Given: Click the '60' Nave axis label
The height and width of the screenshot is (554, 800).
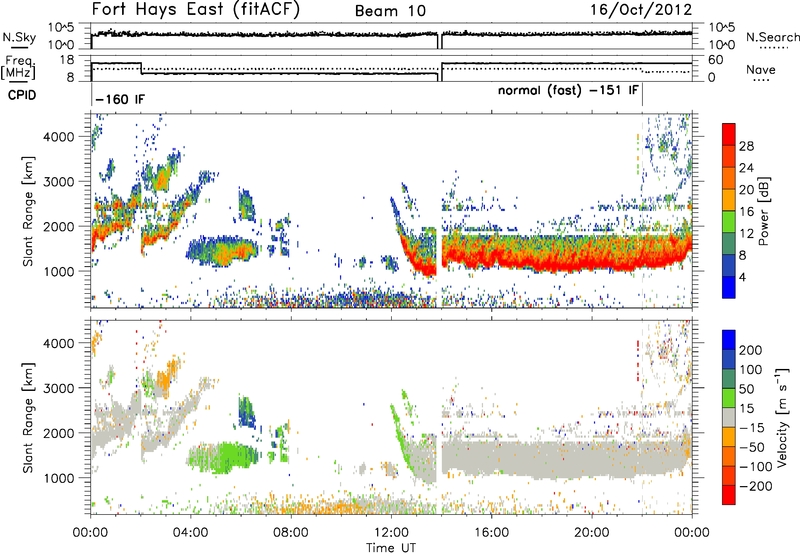Looking at the screenshot, I should [715, 60].
